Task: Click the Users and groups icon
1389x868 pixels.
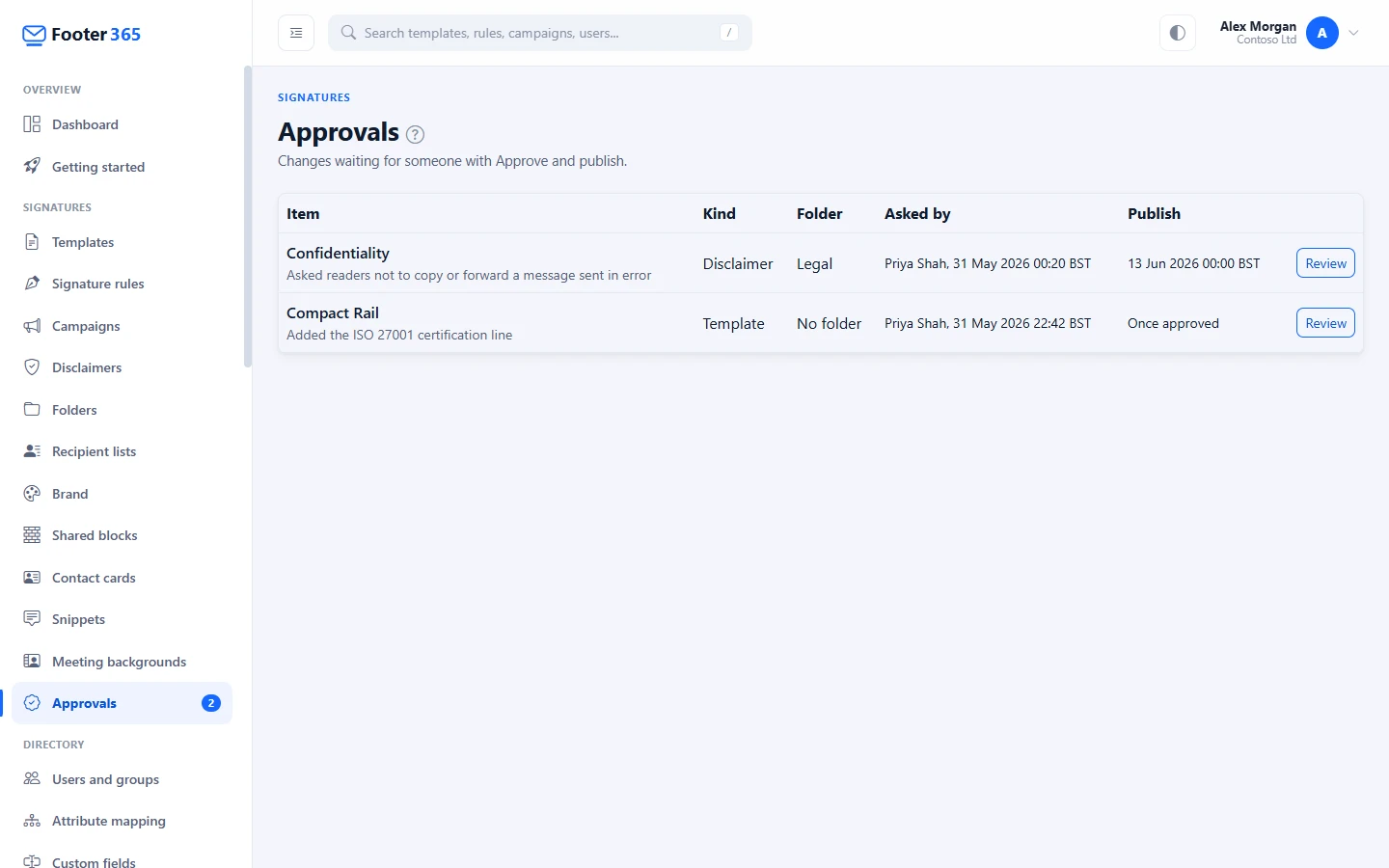Action: [x=32, y=779]
